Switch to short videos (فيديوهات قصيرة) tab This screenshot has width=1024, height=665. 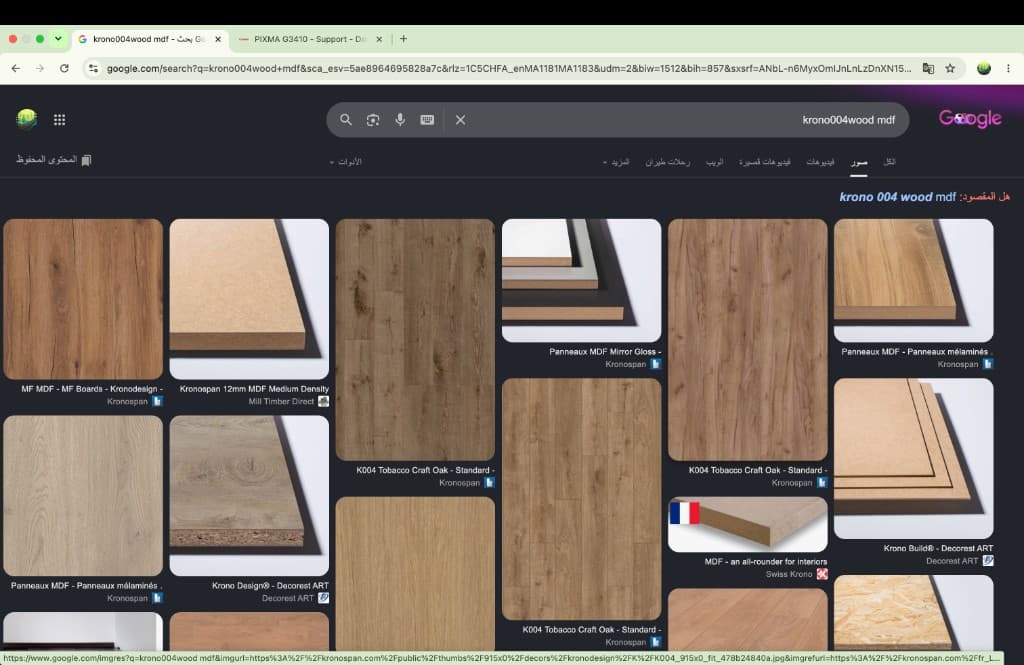tap(765, 161)
